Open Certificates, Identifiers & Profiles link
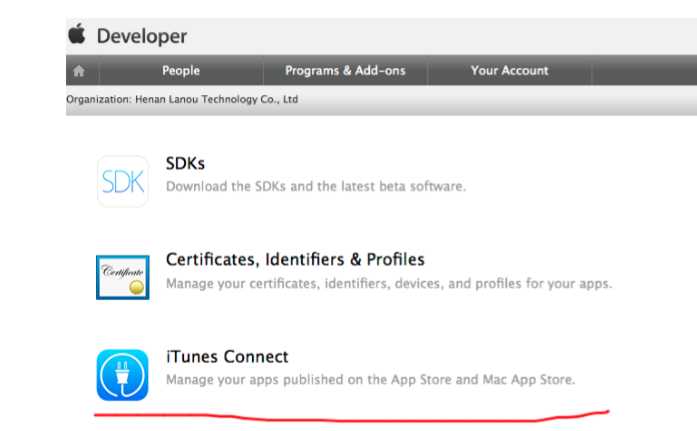The image size is (697, 431). pos(295,259)
